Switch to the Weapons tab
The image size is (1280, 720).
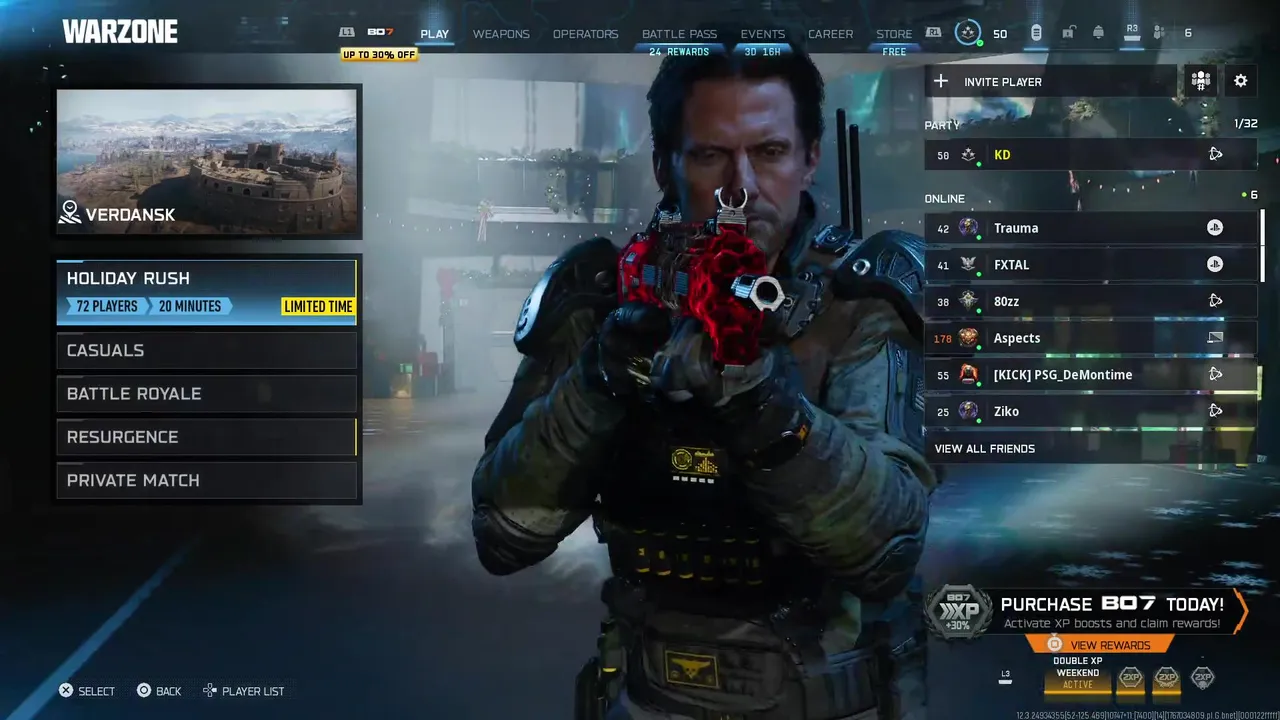click(x=501, y=34)
